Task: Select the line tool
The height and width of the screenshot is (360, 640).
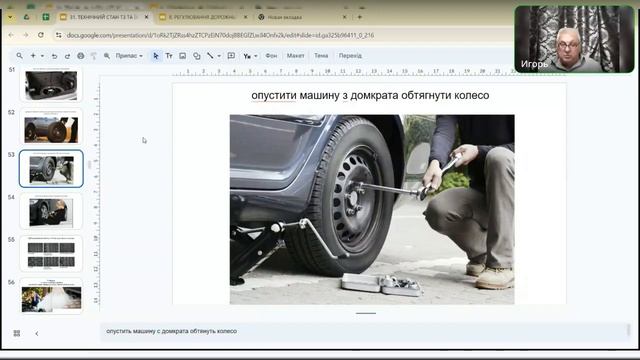Action: tap(210, 56)
